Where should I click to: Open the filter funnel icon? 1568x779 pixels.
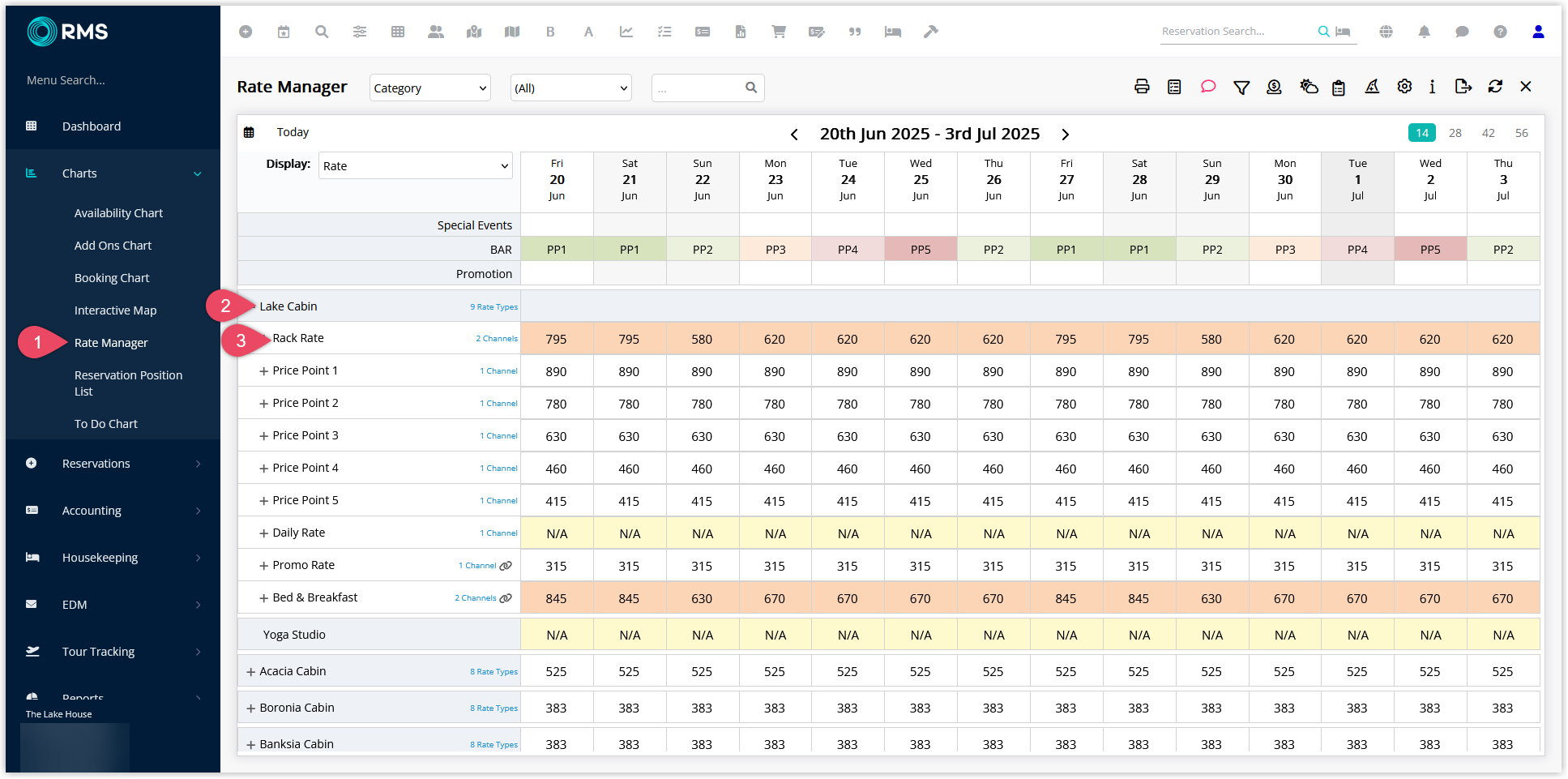[1241, 87]
